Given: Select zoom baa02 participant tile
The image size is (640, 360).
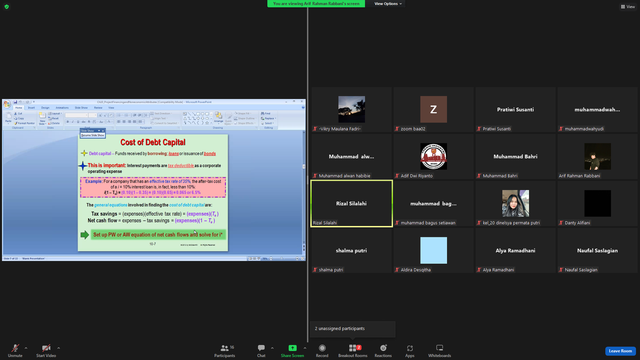Looking at the screenshot, I should (433, 109).
